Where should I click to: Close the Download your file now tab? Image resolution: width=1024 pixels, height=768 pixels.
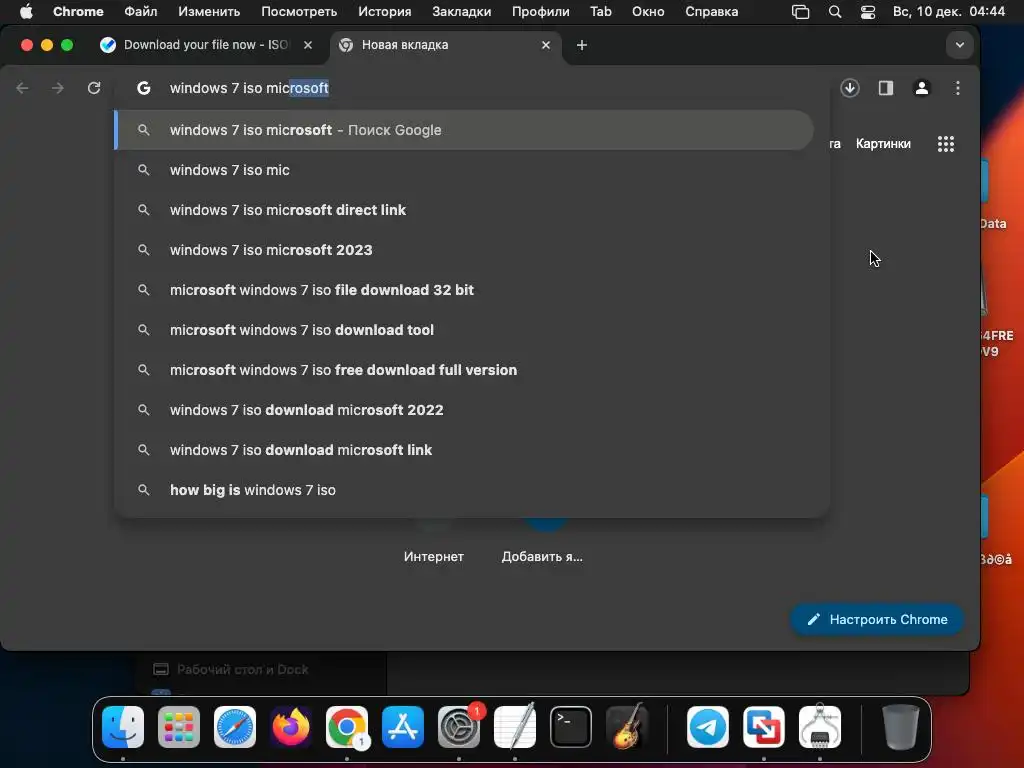pos(308,45)
